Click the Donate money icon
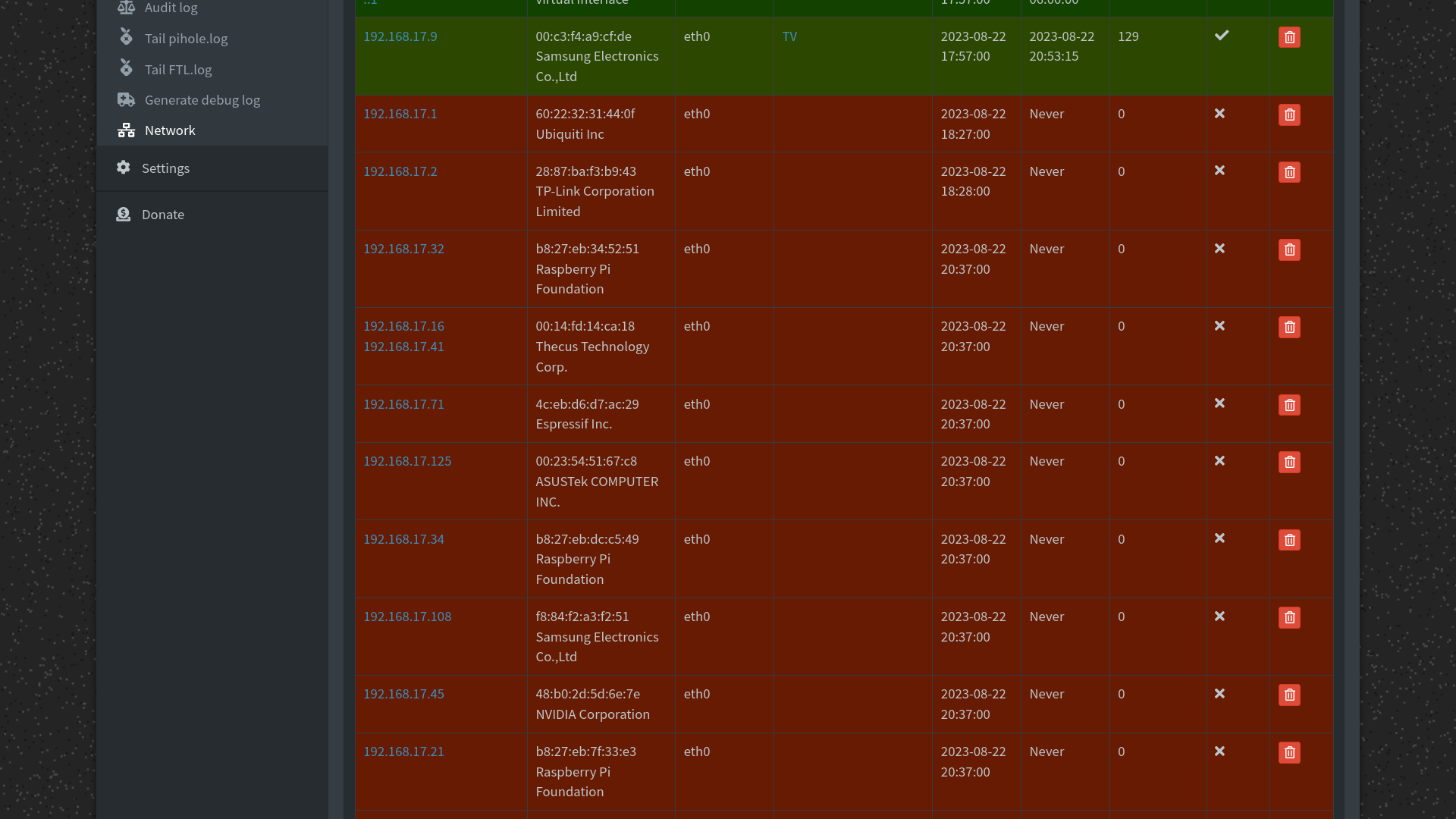This screenshot has width=1456, height=819. [124, 214]
